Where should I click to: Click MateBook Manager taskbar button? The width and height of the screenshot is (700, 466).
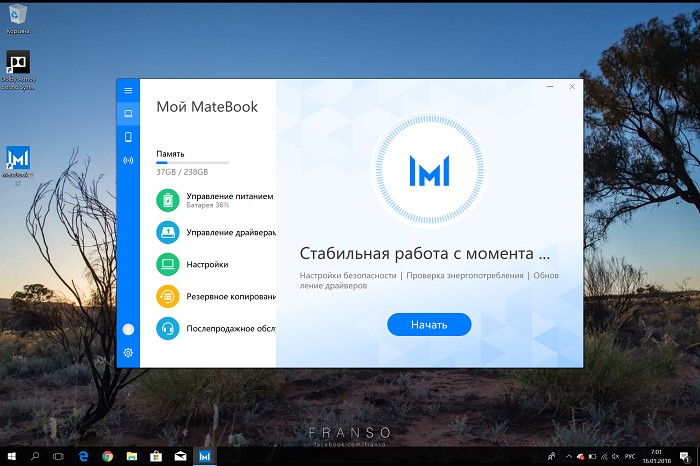click(x=204, y=456)
